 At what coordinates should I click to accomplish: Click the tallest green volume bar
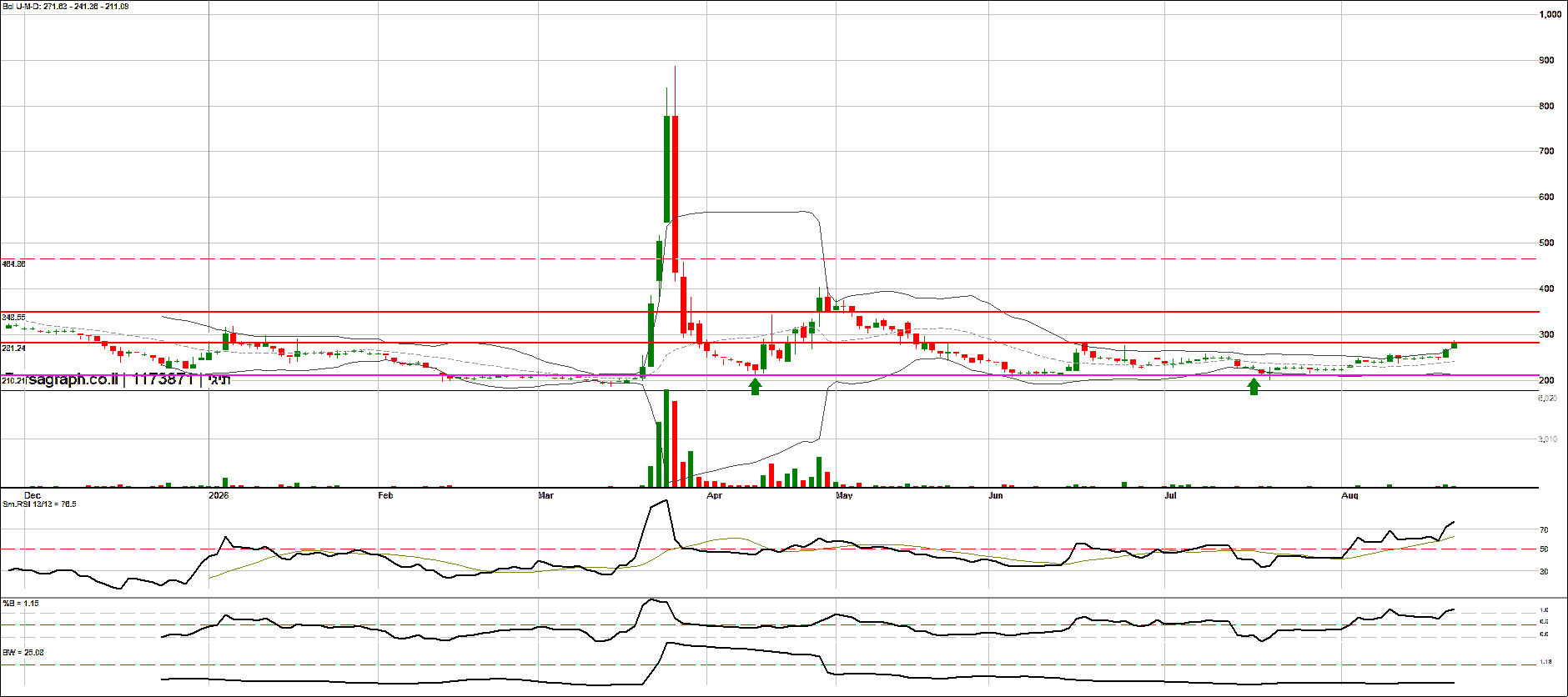click(x=666, y=439)
